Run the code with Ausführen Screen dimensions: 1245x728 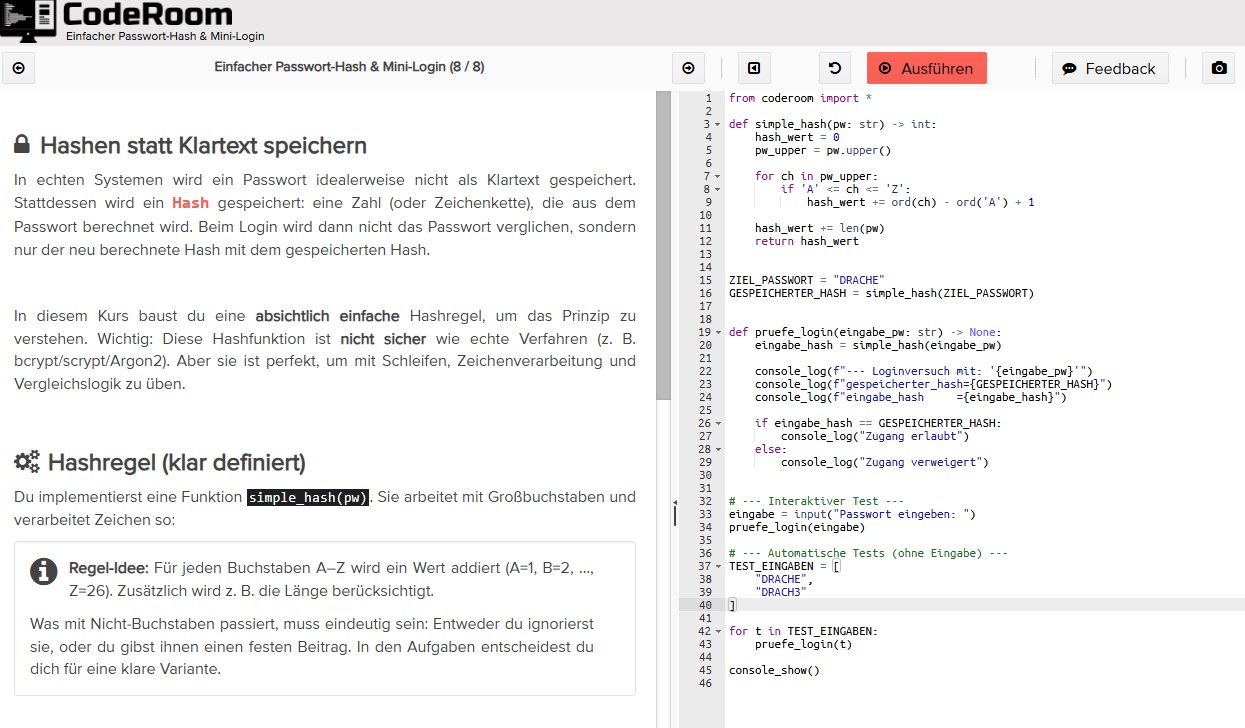pos(926,68)
